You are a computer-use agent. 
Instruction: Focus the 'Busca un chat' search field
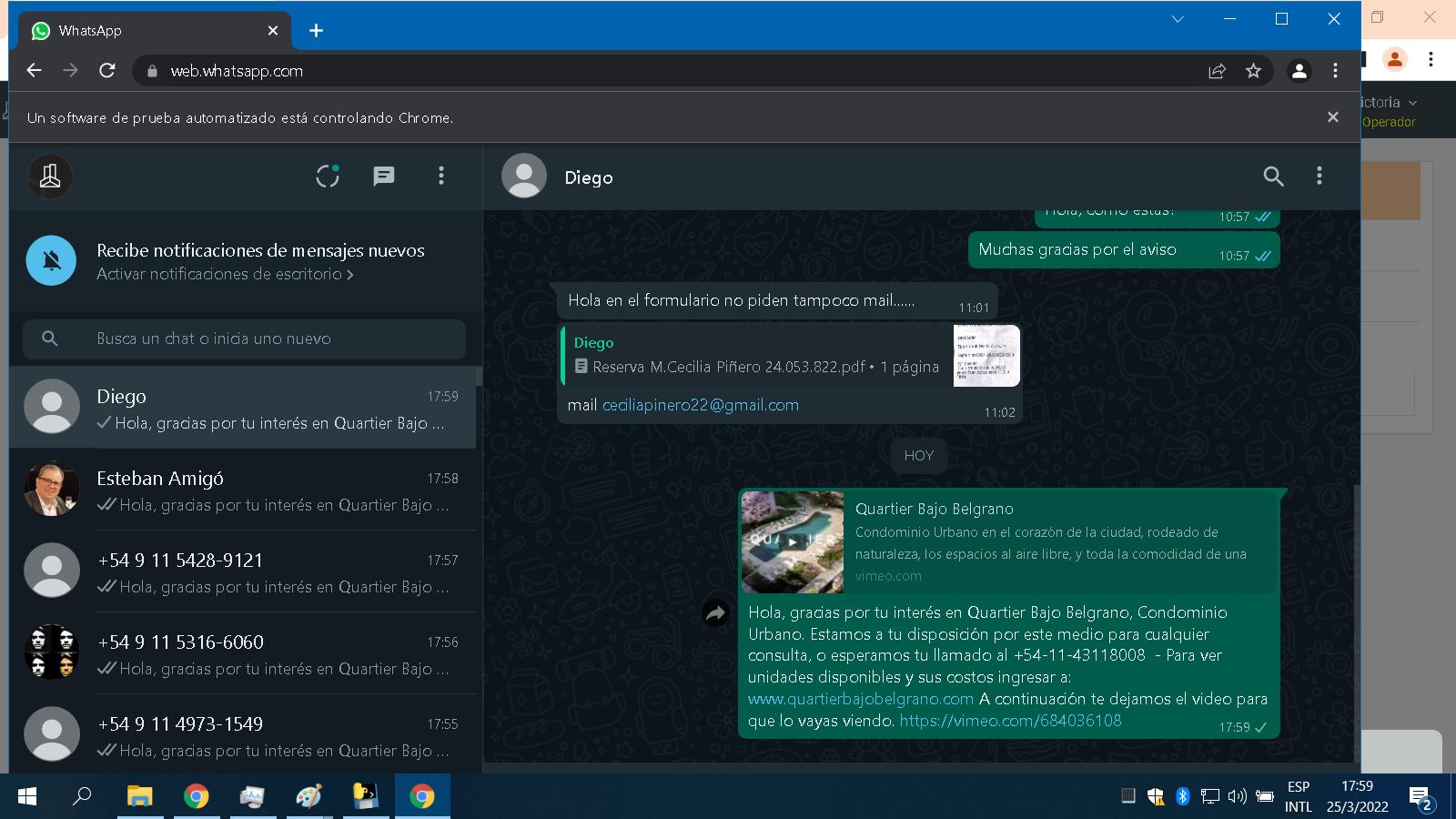(244, 339)
